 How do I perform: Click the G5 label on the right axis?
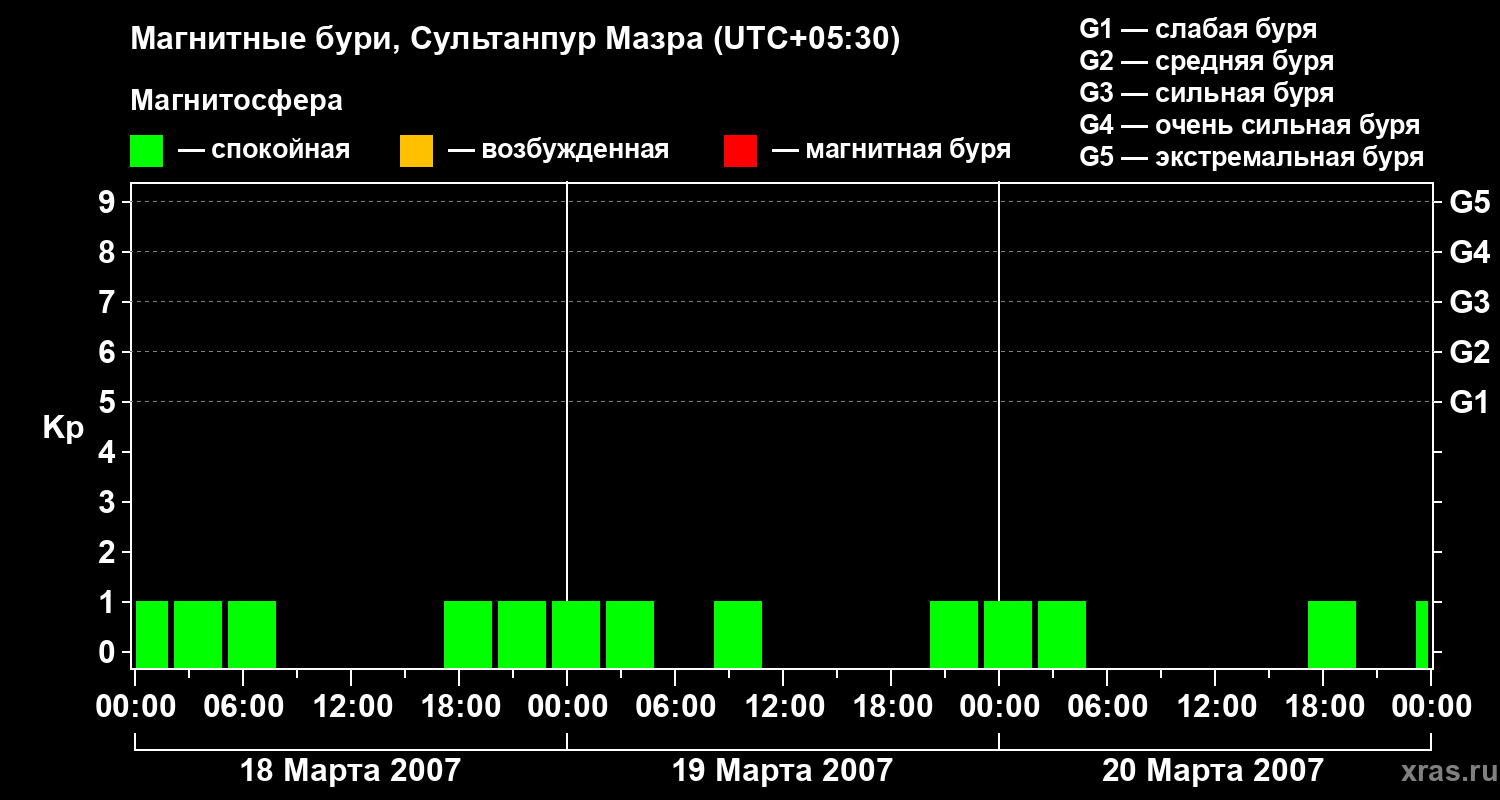click(x=1470, y=202)
